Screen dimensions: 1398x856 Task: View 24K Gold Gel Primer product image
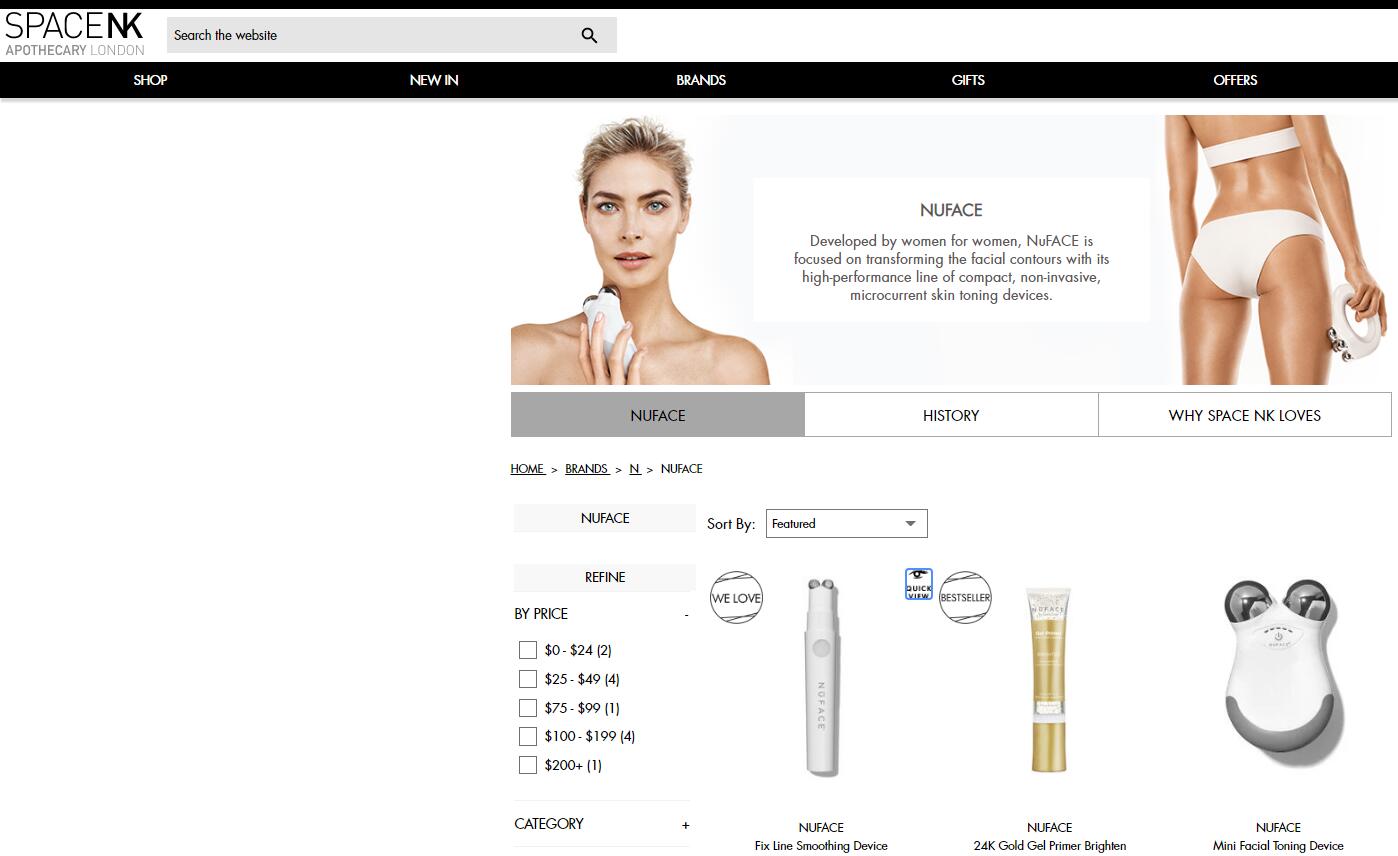coord(1049,680)
